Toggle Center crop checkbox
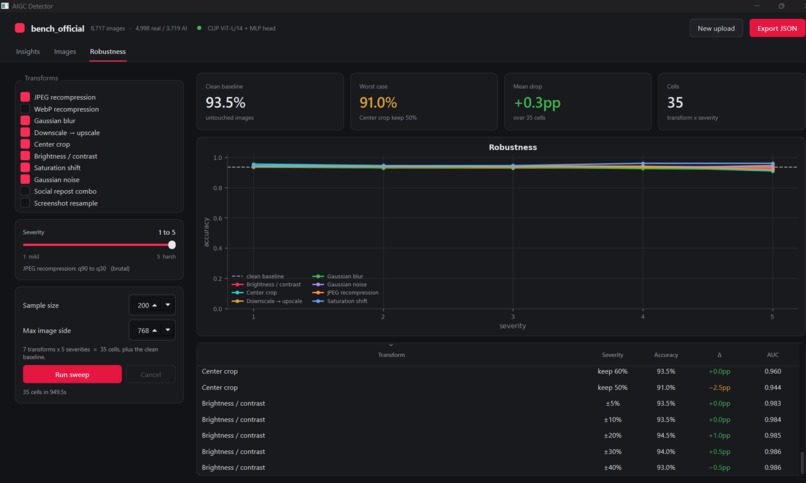 coord(25,144)
